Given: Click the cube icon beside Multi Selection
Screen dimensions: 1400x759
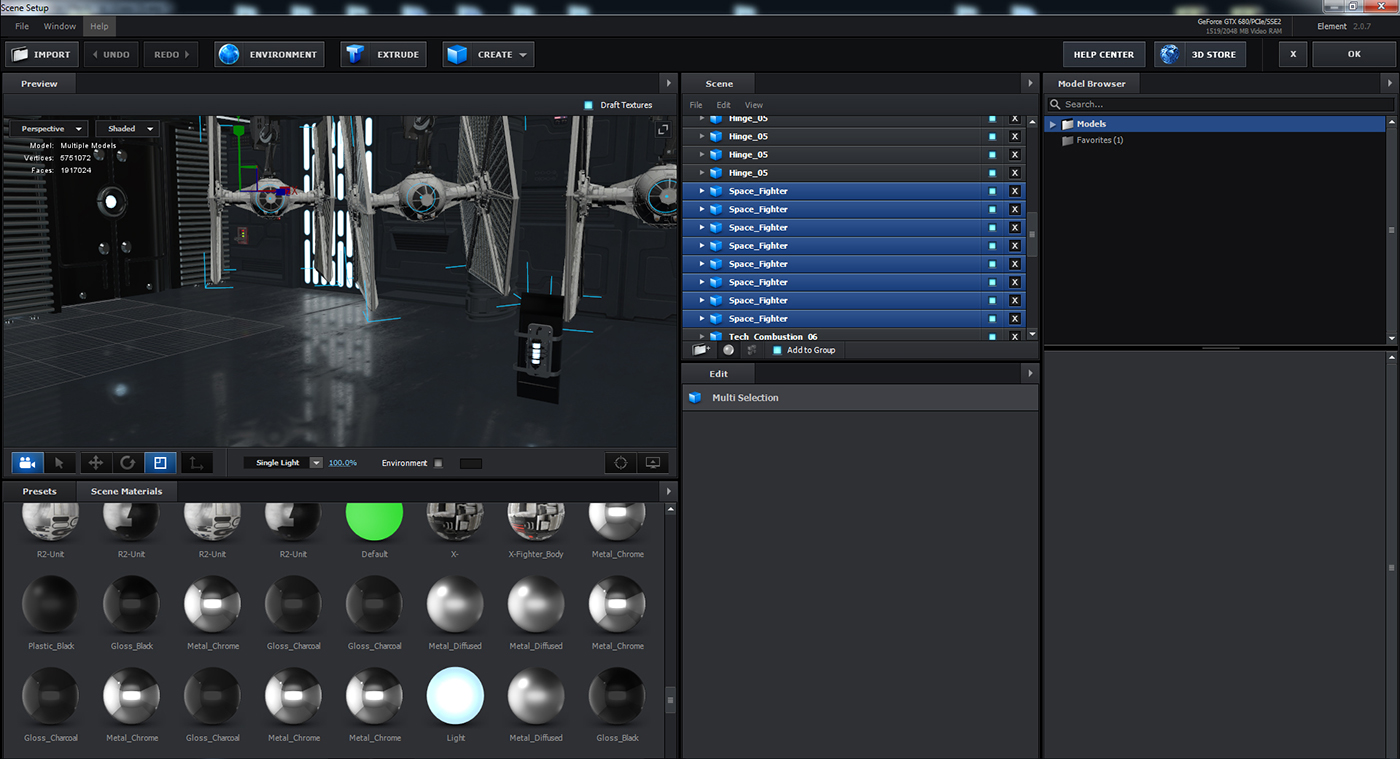Looking at the screenshot, I should coord(695,398).
